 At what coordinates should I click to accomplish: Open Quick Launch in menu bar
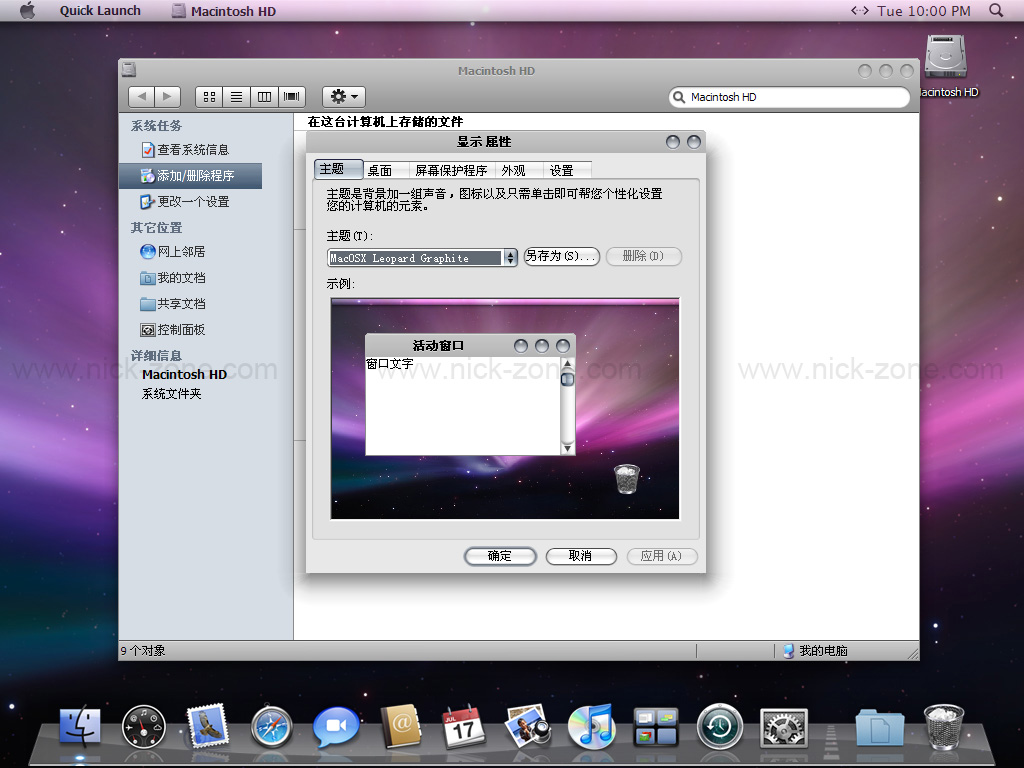click(100, 10)
